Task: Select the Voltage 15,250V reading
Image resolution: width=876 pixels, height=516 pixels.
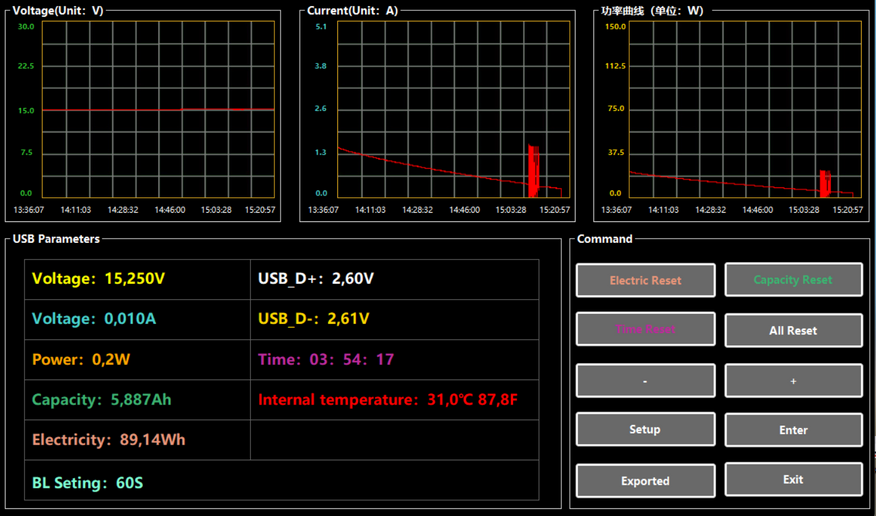Action: coord(98,279)
